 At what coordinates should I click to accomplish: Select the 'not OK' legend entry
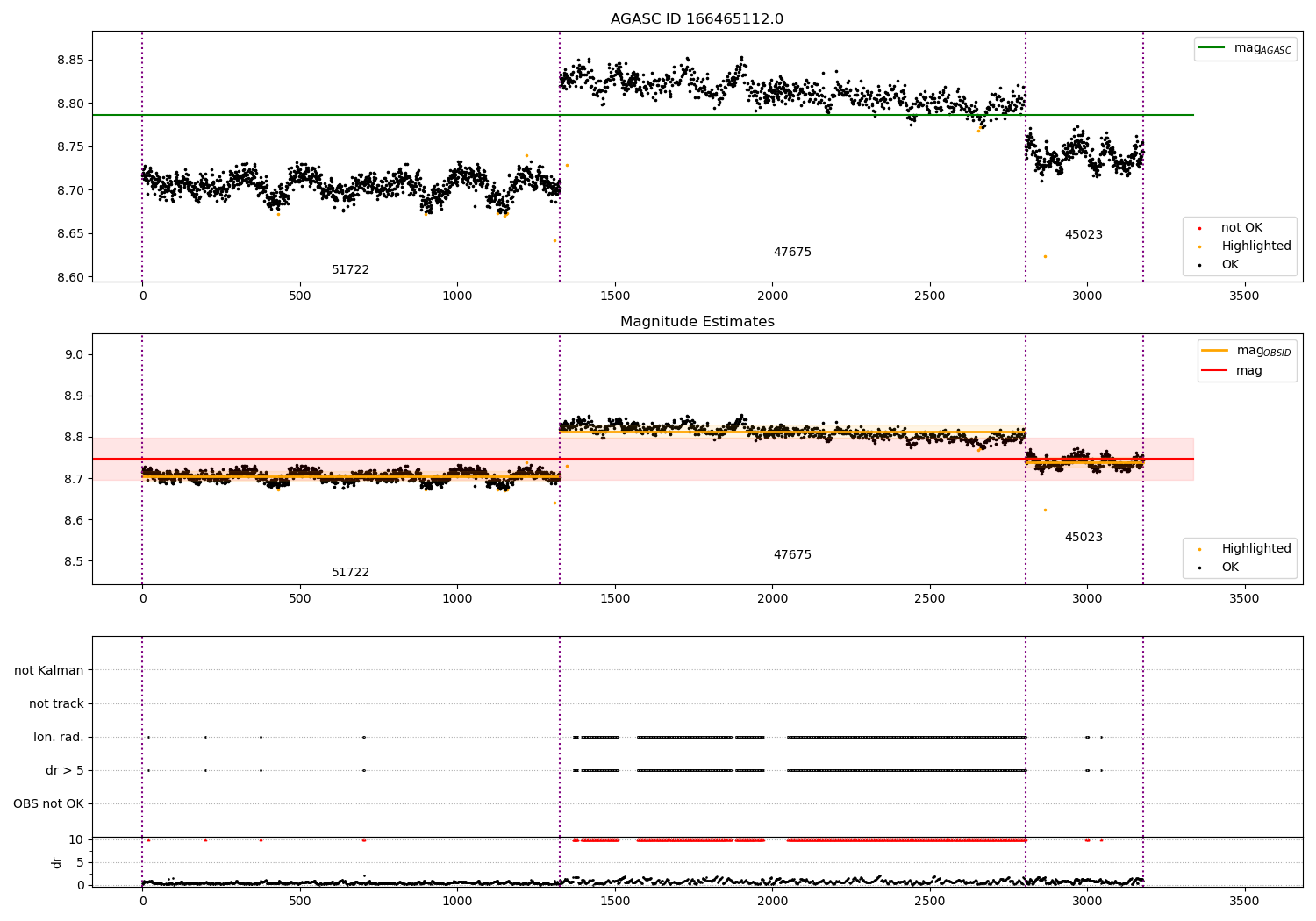point(1241,228)
